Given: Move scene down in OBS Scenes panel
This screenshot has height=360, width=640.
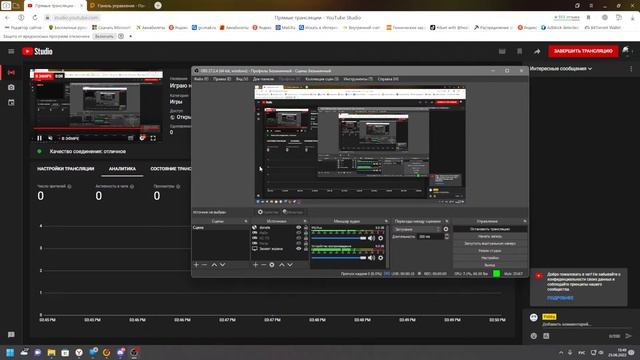Looking at the screenshot, I should tap(222, 265).
